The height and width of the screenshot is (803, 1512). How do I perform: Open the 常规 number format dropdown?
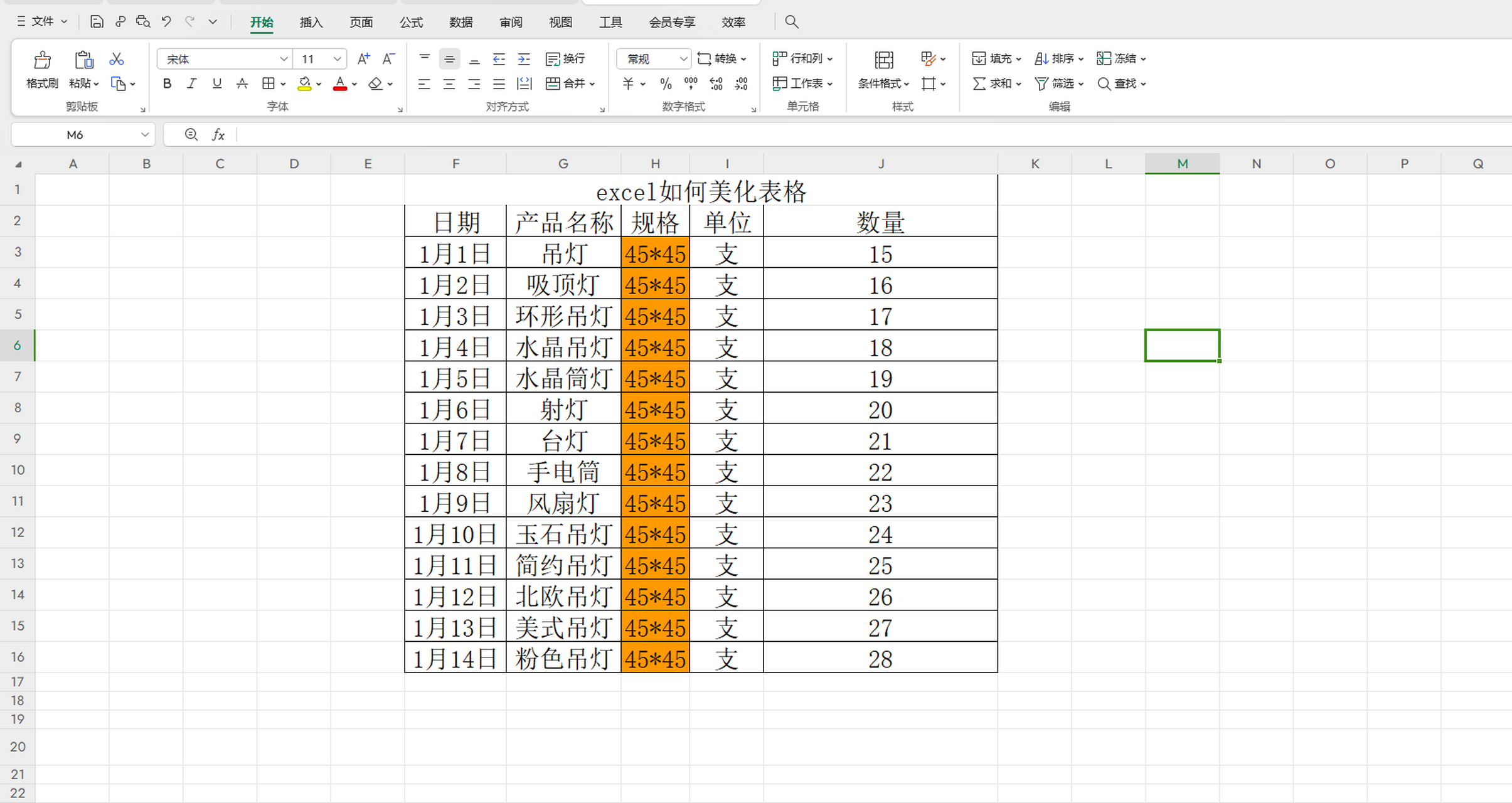pyautogui.click(x=683, y=59)
